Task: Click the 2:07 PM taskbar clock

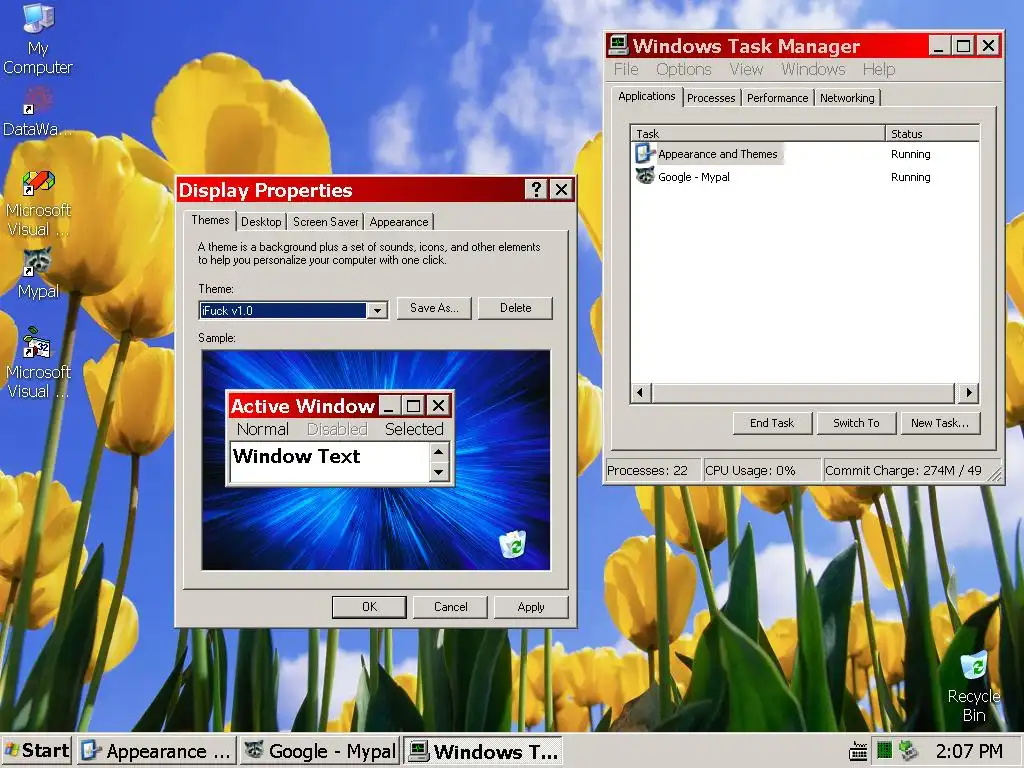Action: click(969, 750)
